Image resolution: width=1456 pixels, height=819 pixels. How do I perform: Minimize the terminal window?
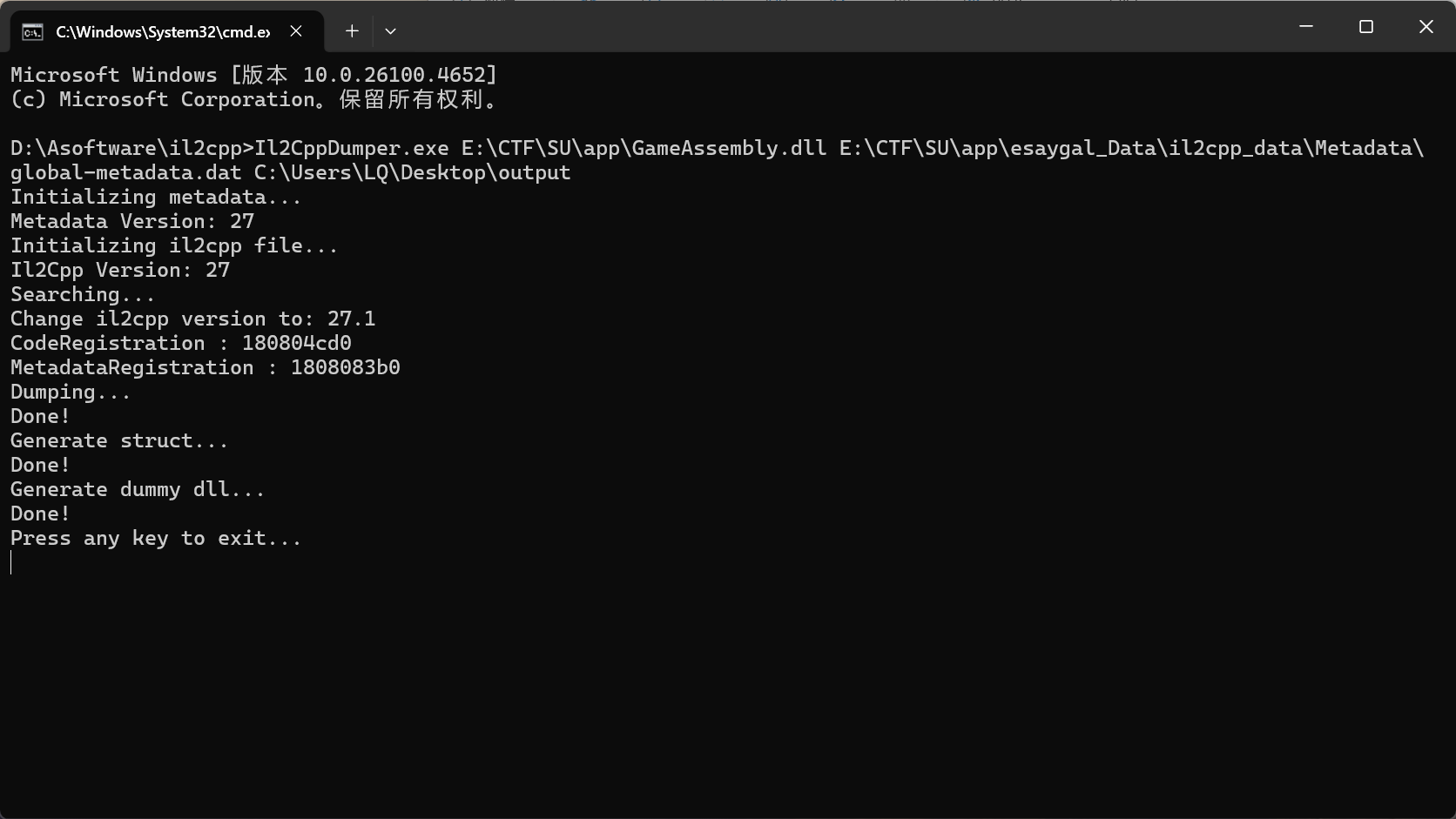1305,27
